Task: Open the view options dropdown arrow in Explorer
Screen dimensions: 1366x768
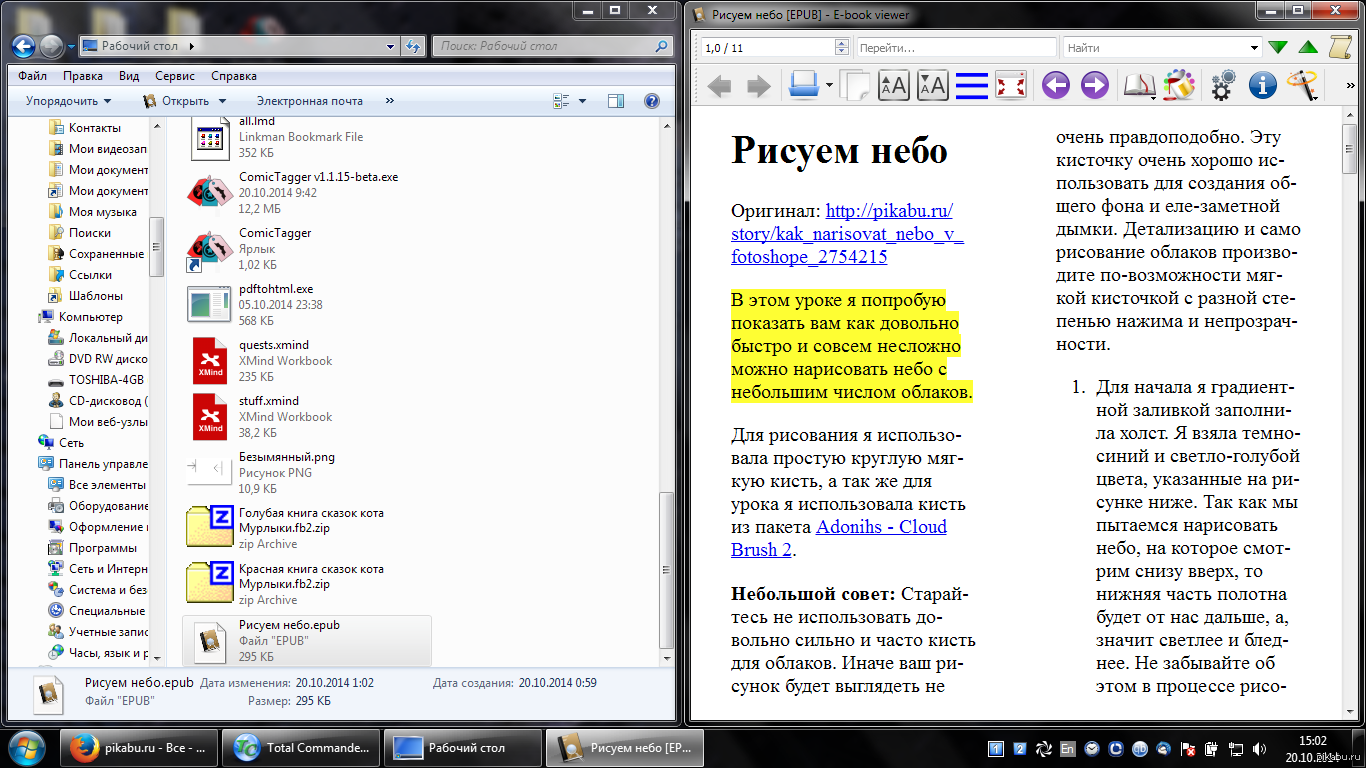Action: point(583,101)
